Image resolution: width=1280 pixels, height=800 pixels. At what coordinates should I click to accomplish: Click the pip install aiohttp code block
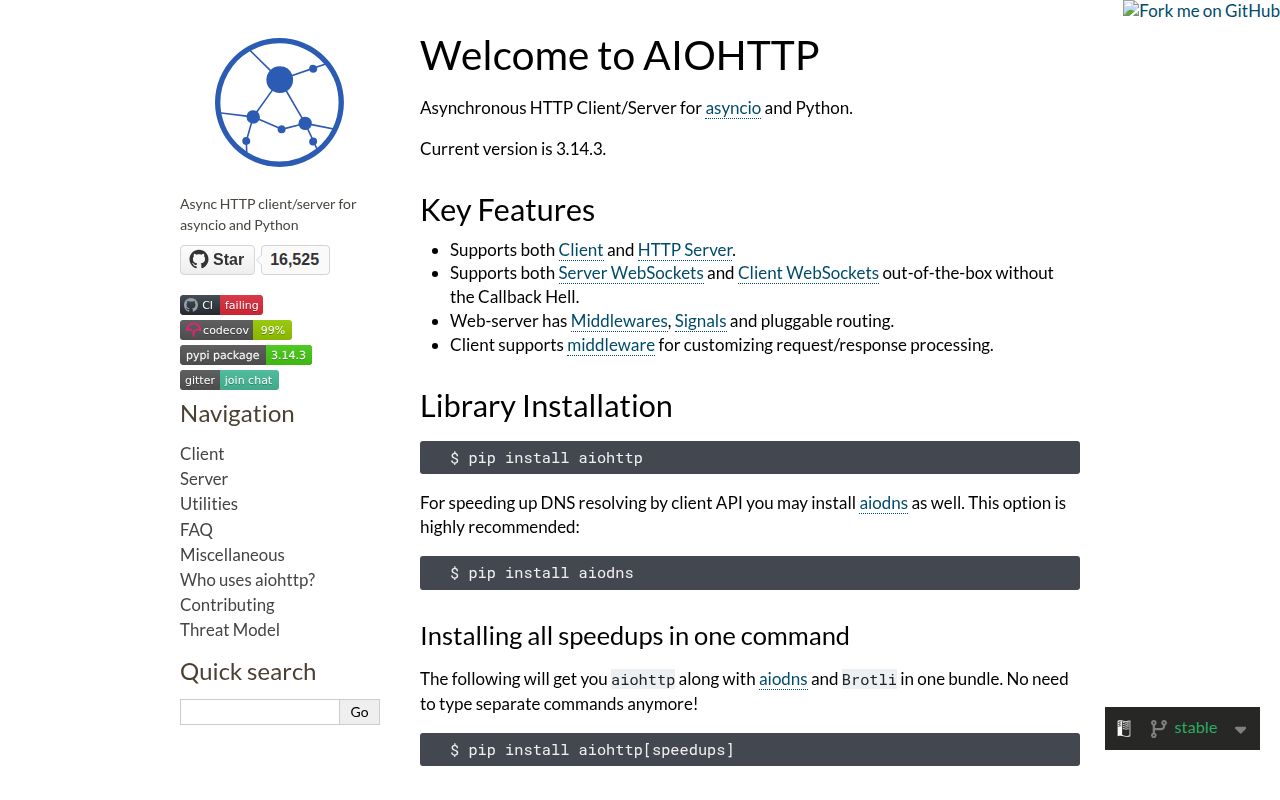click(750, 458)
